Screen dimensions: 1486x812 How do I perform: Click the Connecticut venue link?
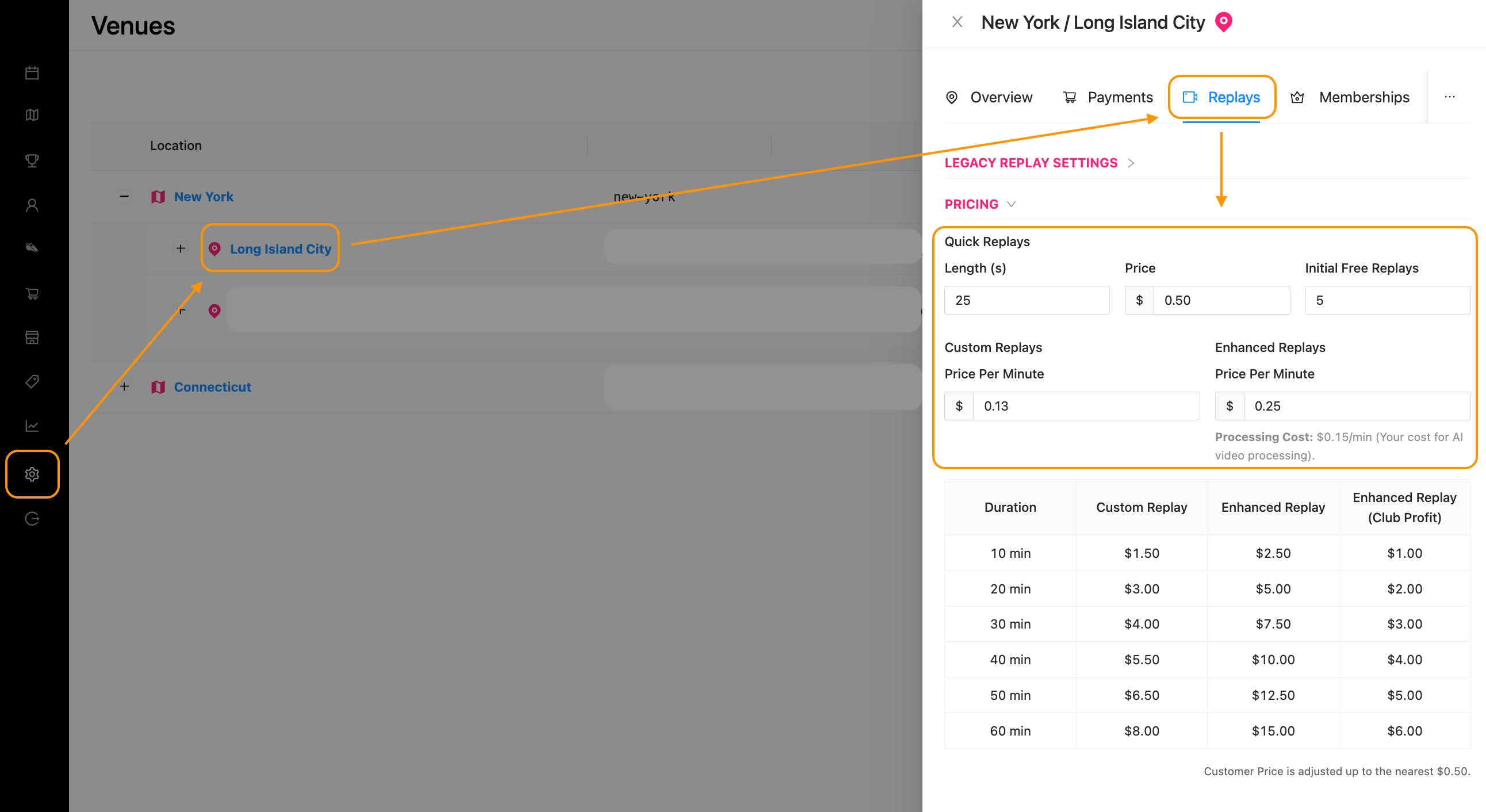[x=212, y=387]
